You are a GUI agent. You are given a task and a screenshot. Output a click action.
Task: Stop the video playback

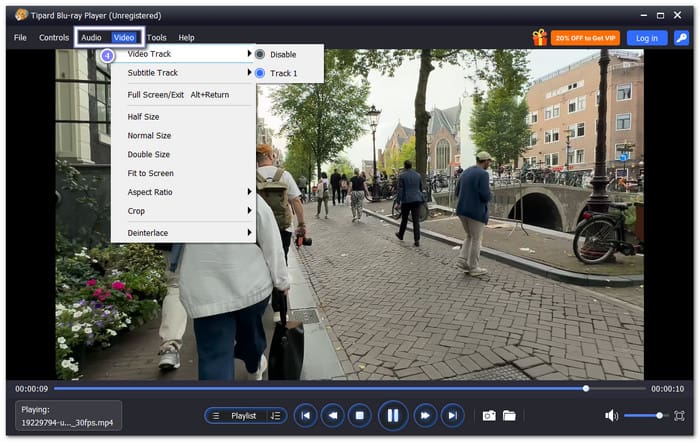coord(359,416)
